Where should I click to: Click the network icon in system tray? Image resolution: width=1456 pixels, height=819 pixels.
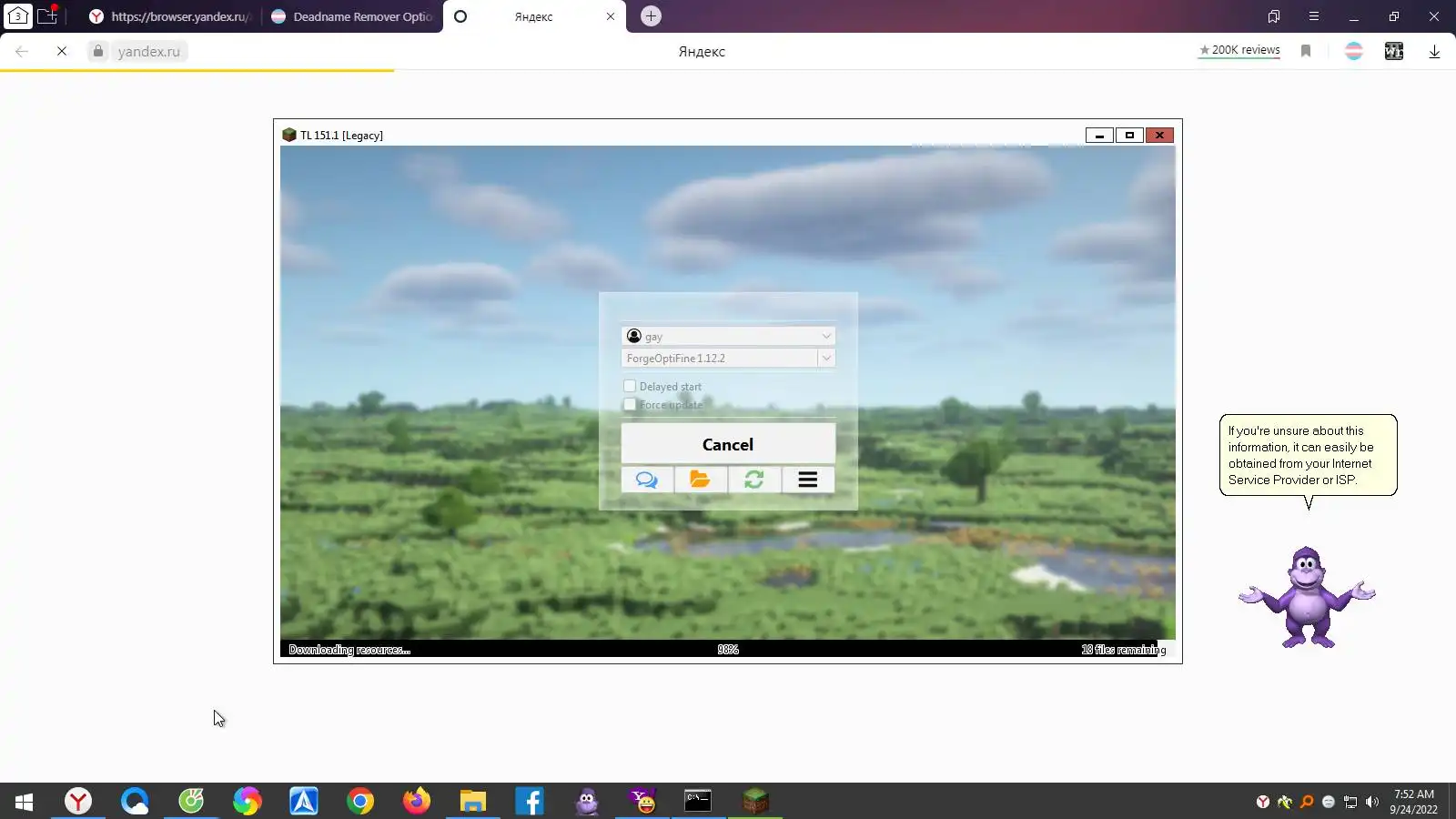(1350, 802)
